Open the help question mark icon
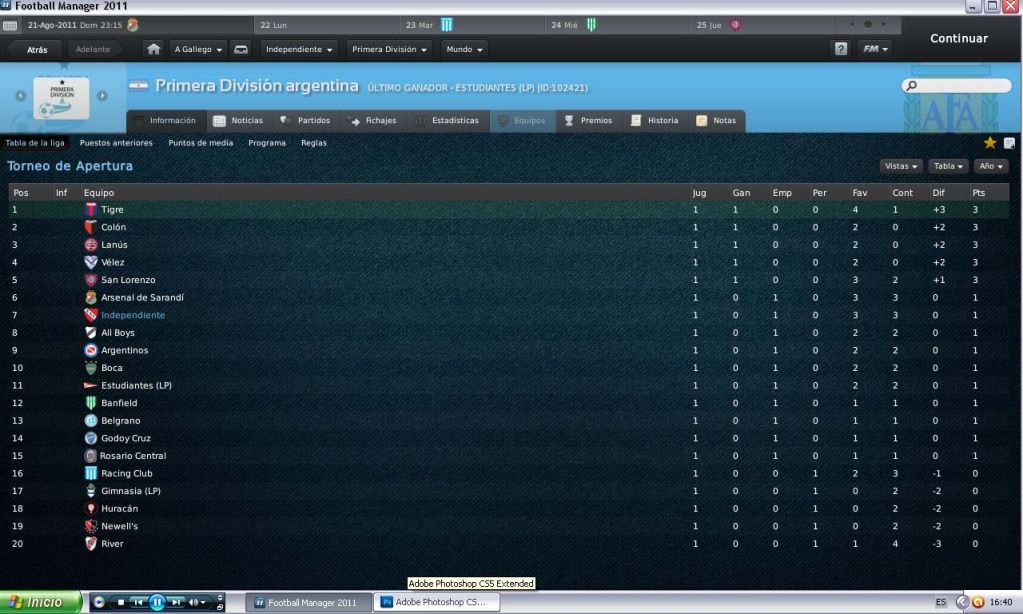The width and height of the screenshot is (1023, 614). pos(841,49)
